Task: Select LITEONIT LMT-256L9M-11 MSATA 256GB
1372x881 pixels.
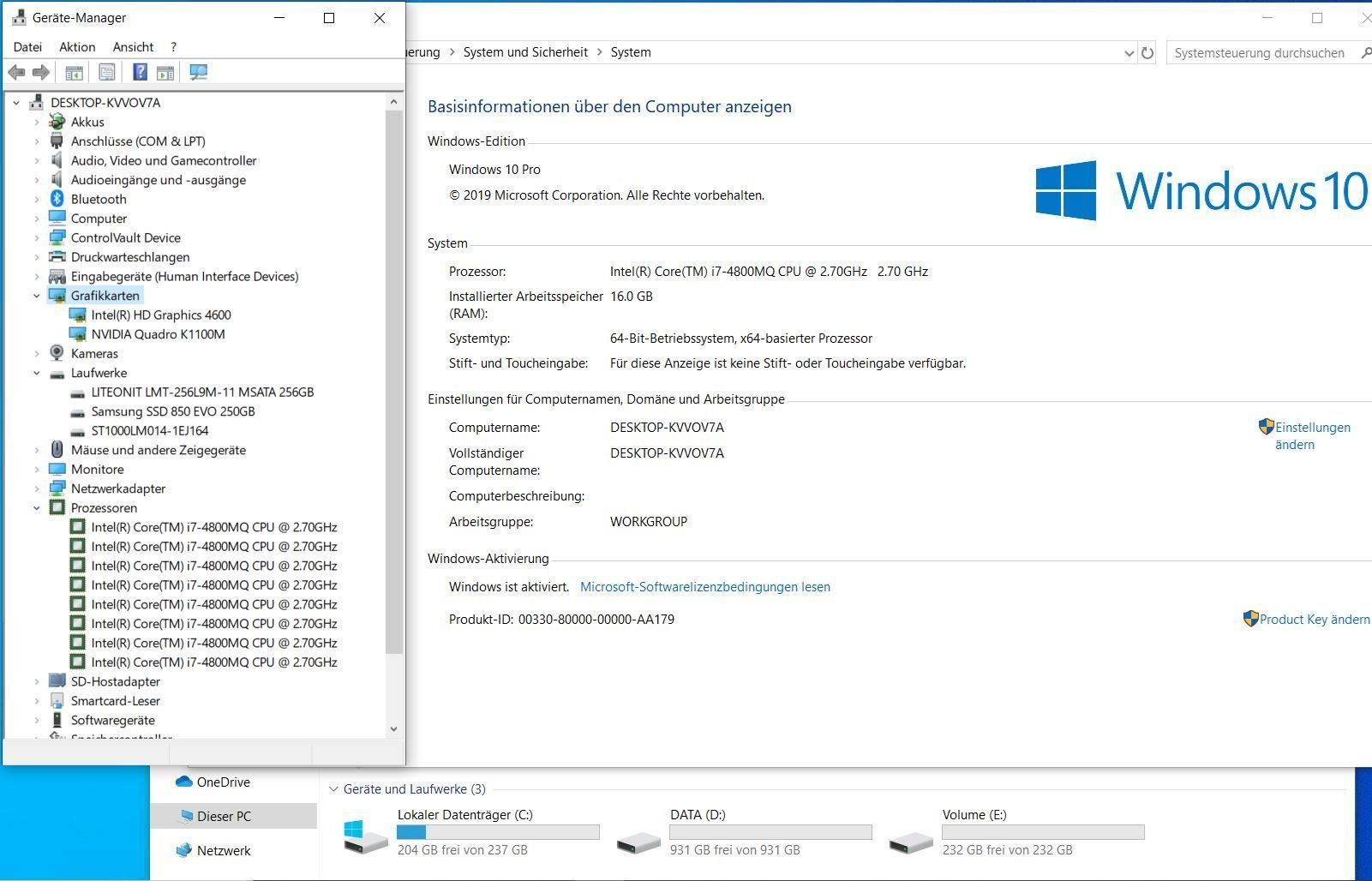Action: coord(202,392)
